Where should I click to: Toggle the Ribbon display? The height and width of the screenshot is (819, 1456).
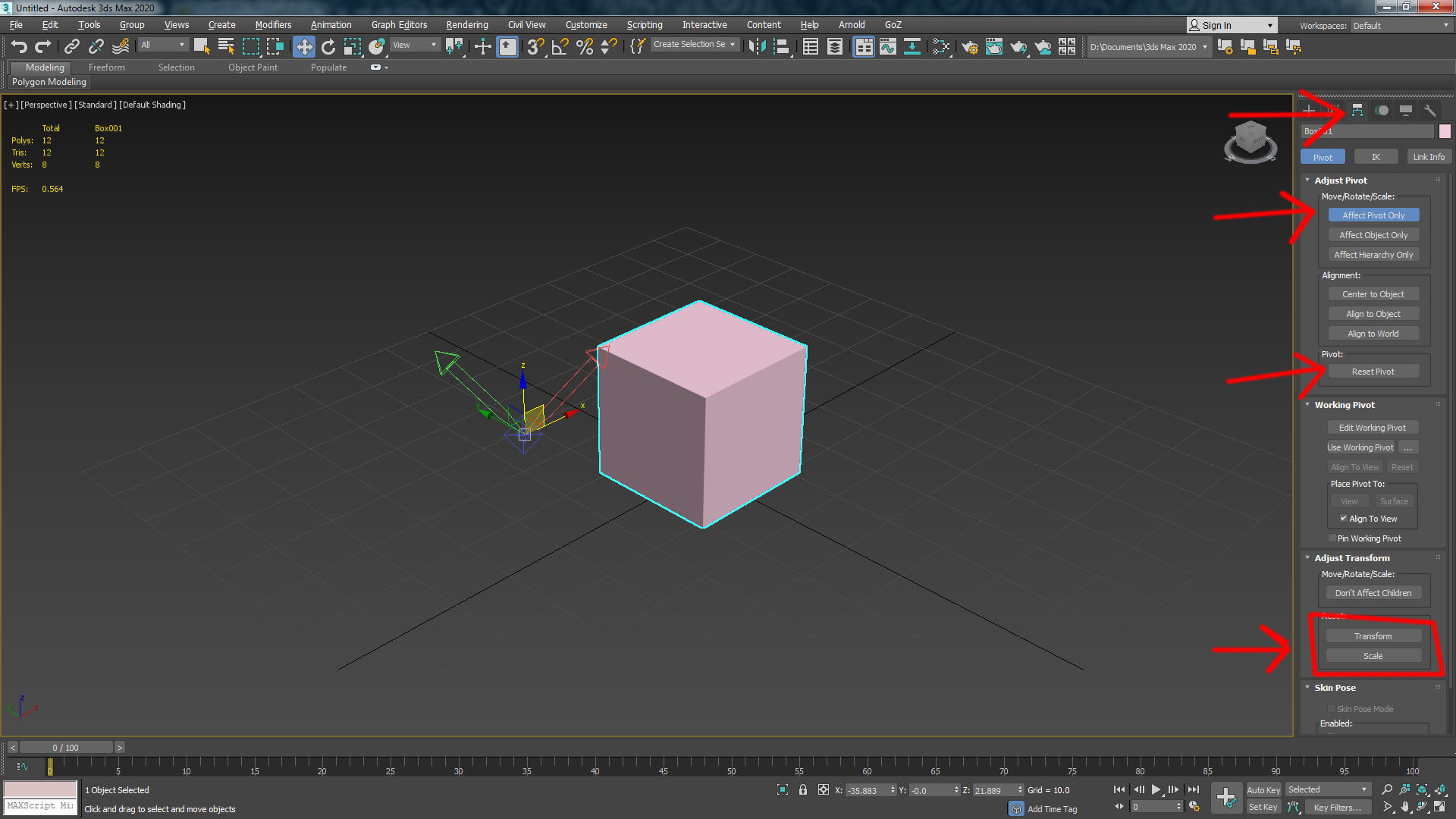click(864, 46)
